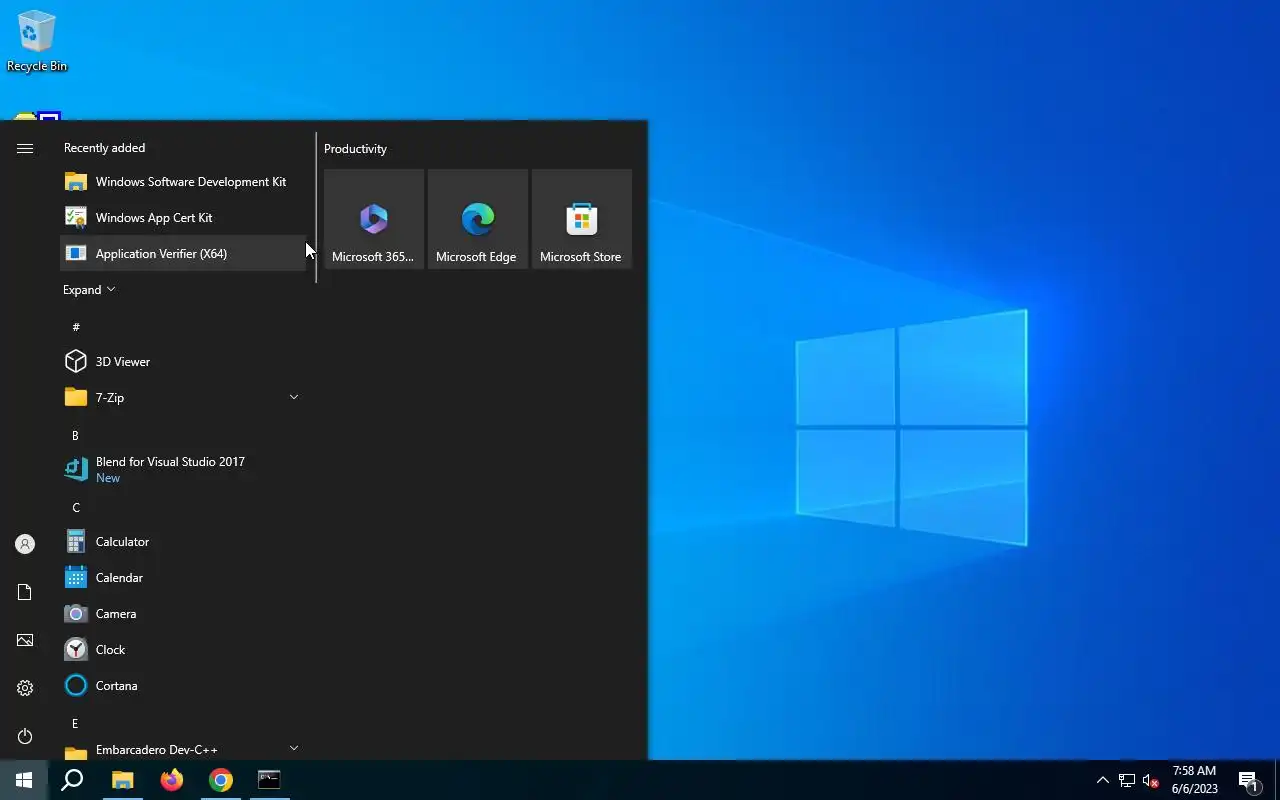This screenshot has height=800, width=1280.
Task: Open Settings gear in Start sidebar
Action: pyautogui.click(x=25, y=688)
